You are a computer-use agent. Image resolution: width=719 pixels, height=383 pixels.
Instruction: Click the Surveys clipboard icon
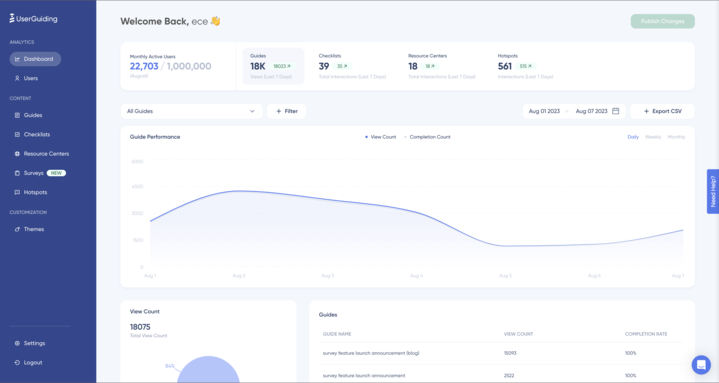17,173
